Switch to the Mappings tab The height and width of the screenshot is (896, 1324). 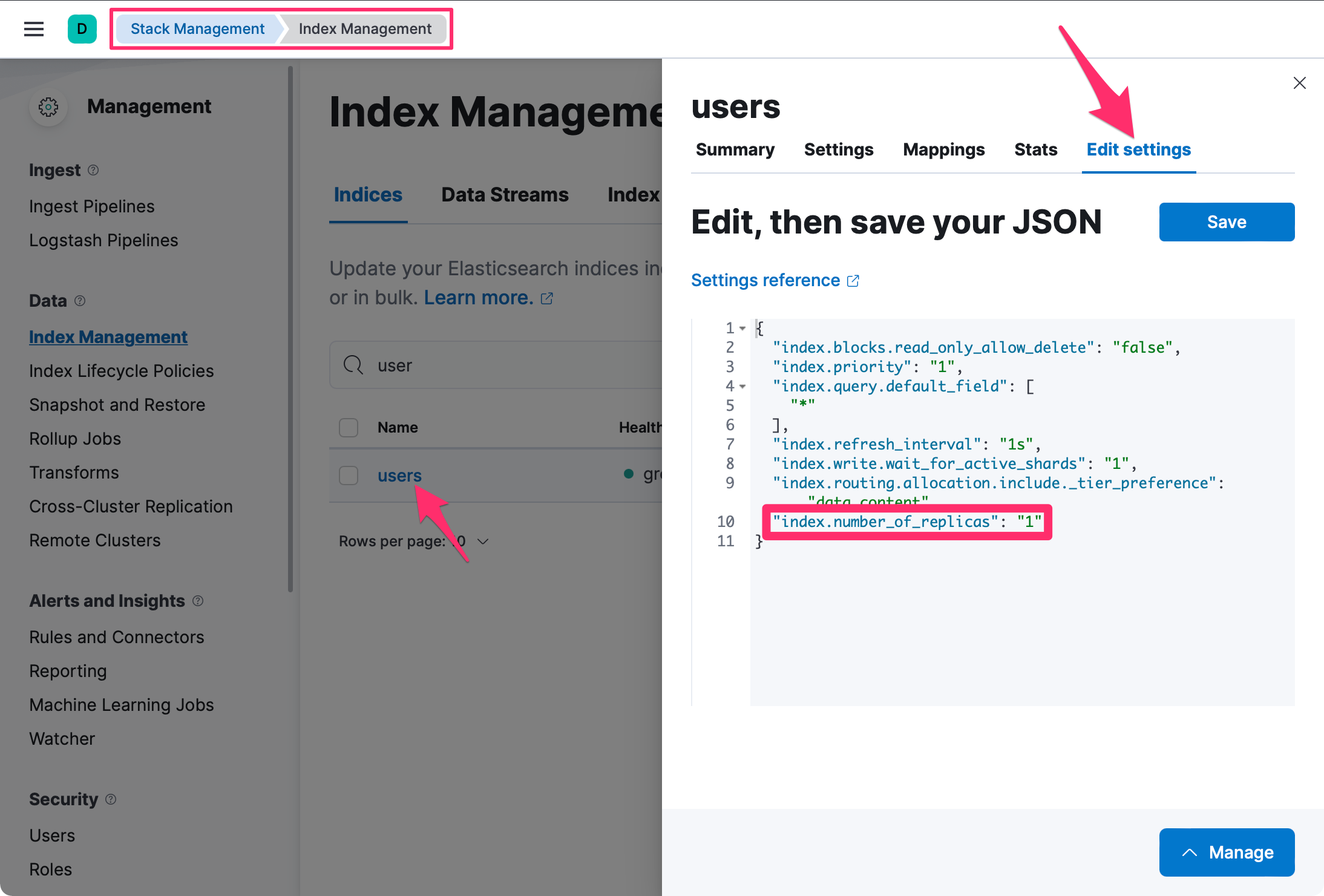[943, 149]
